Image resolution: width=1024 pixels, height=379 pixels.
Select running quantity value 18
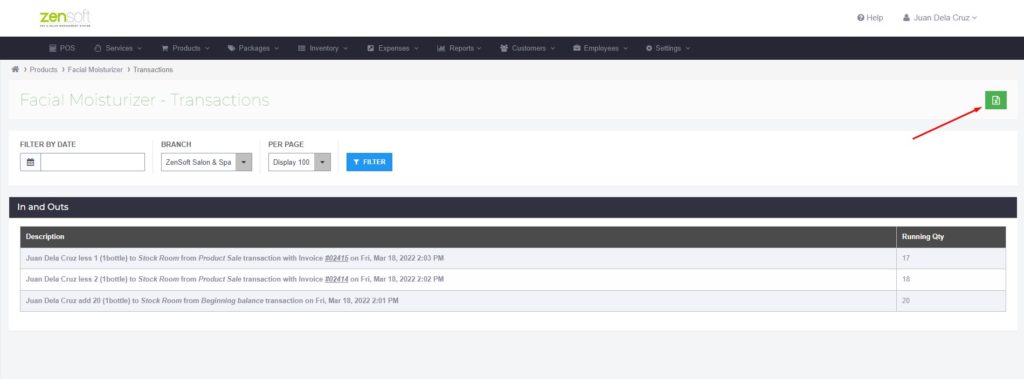pyautogui.click(x=906, y=279)
